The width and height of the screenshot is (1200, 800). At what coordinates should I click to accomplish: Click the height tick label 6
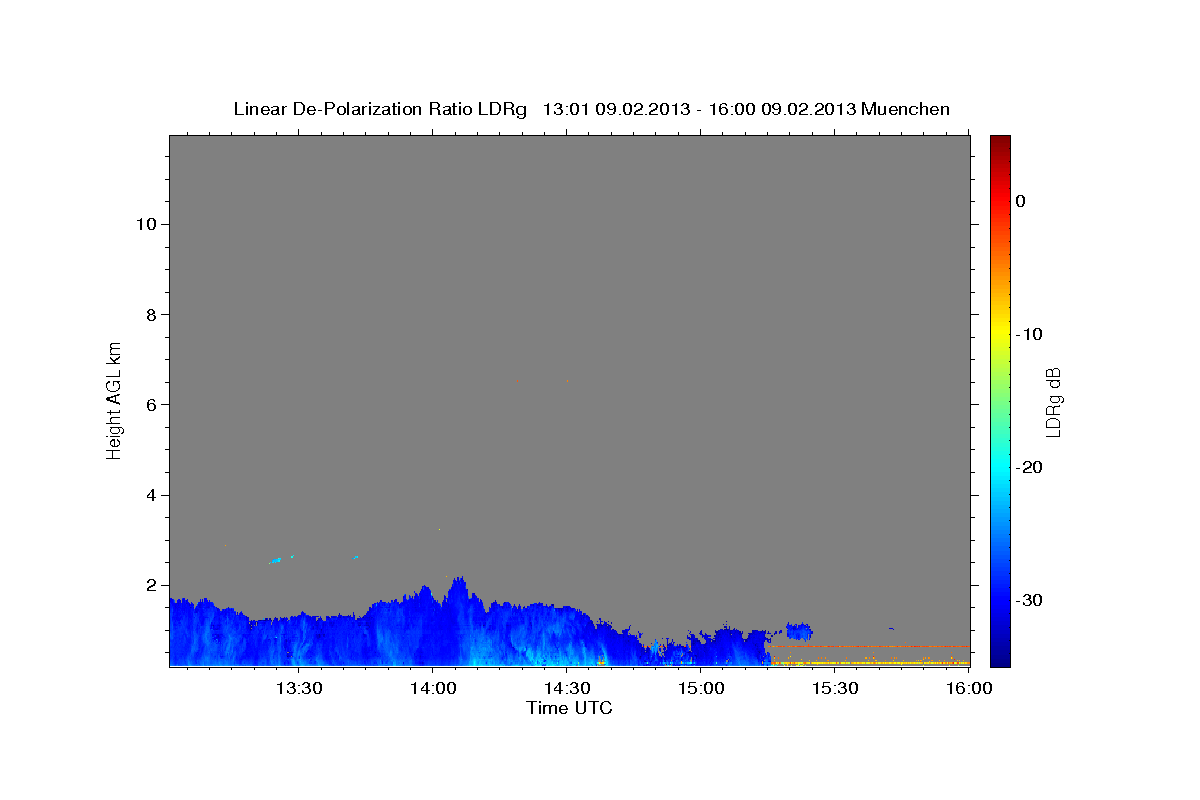[151, 404]
